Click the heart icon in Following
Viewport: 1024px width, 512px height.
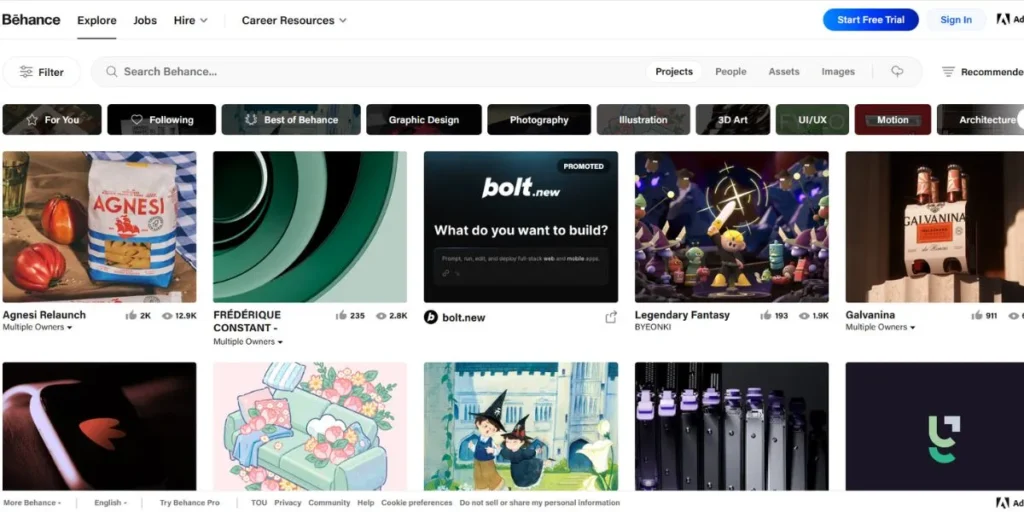[136, 120]
